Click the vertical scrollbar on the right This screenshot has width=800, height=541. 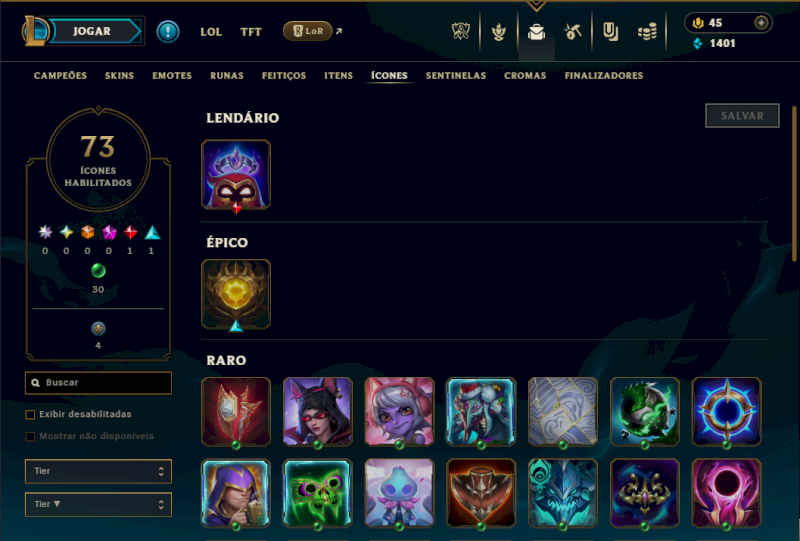pos(794,184)
